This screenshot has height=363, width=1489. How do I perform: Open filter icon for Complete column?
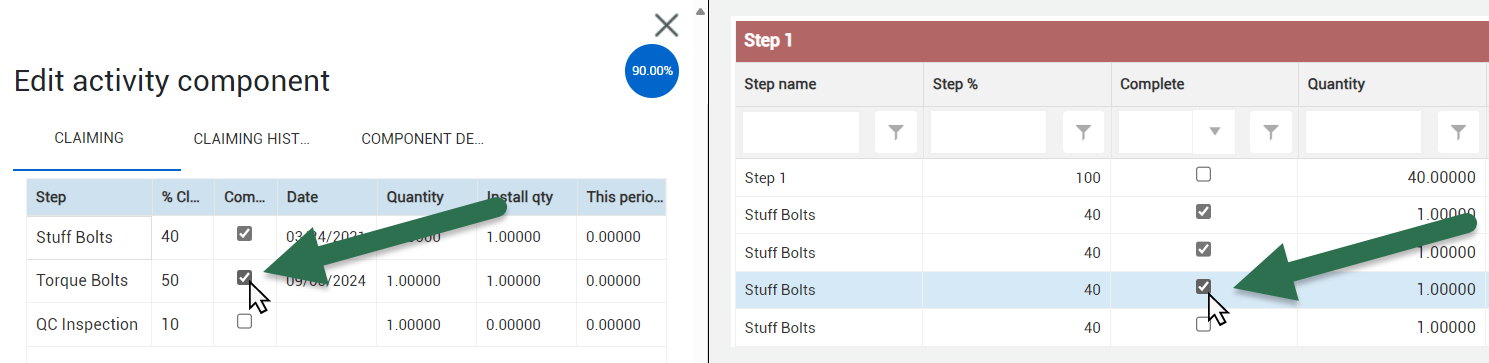coord(1271,132)
